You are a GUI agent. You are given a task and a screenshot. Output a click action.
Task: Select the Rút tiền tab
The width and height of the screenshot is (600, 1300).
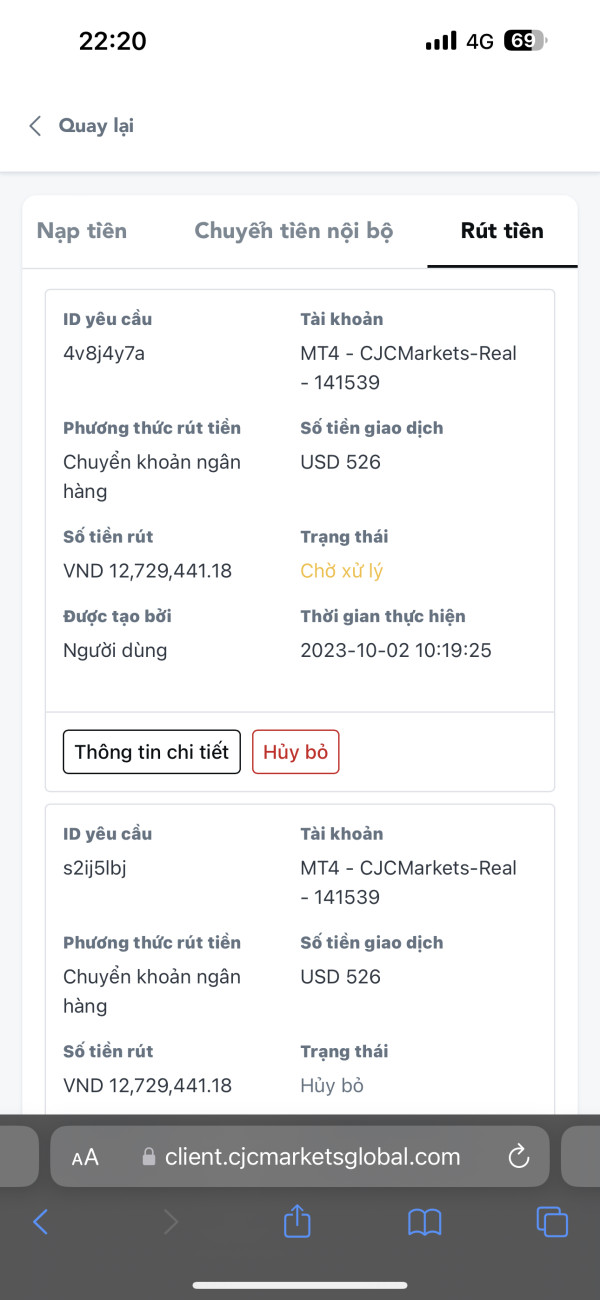coord(502,231)
